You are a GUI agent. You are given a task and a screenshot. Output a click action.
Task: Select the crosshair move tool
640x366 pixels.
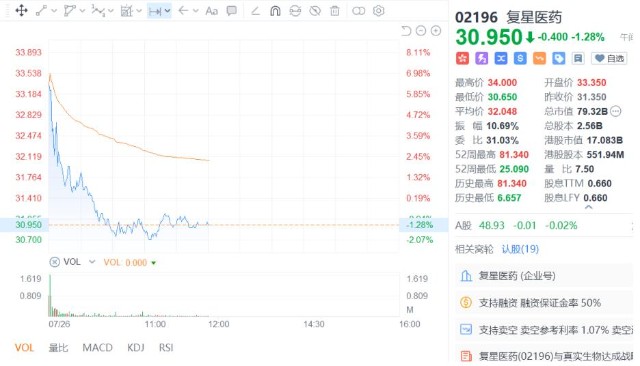click(21, 10)
